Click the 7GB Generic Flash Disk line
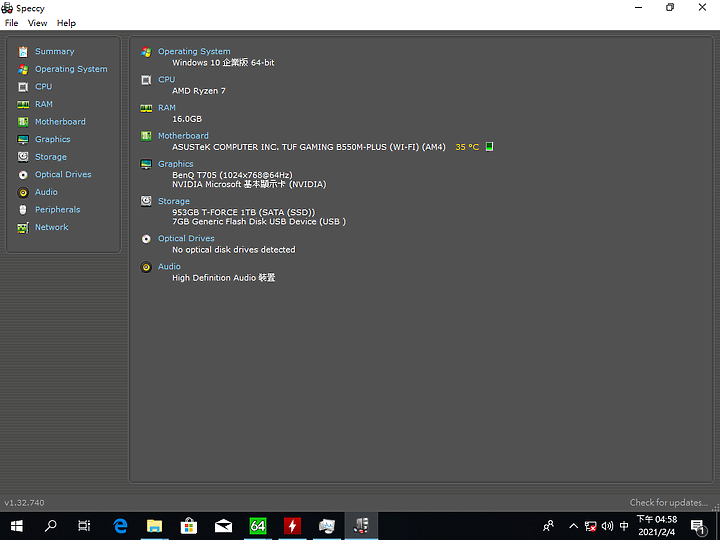The image size is (720, 540). (259, 221)
